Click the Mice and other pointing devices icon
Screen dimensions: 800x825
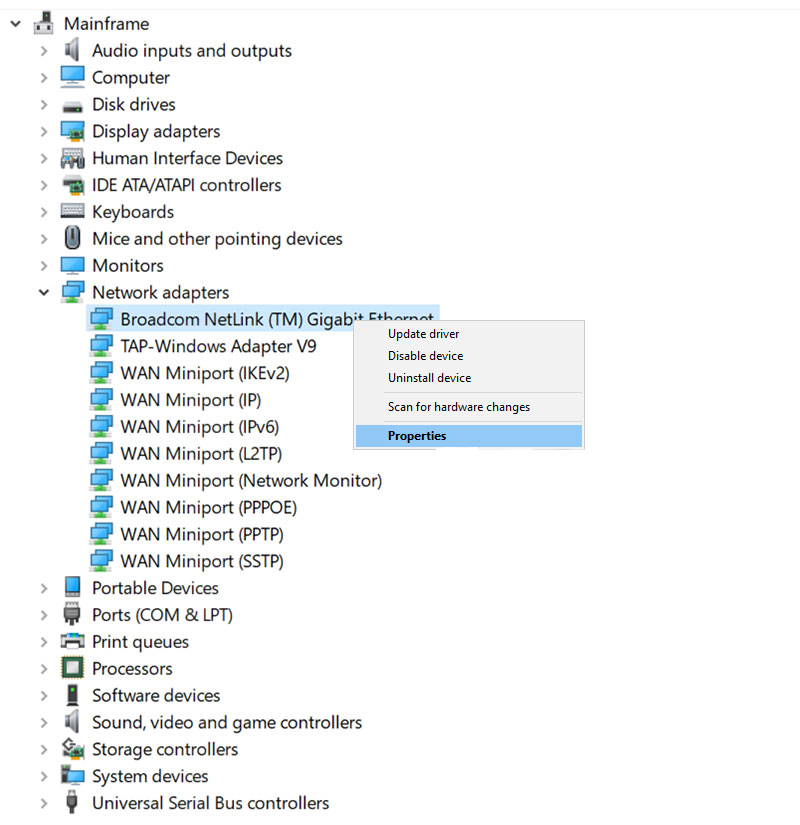72,239
